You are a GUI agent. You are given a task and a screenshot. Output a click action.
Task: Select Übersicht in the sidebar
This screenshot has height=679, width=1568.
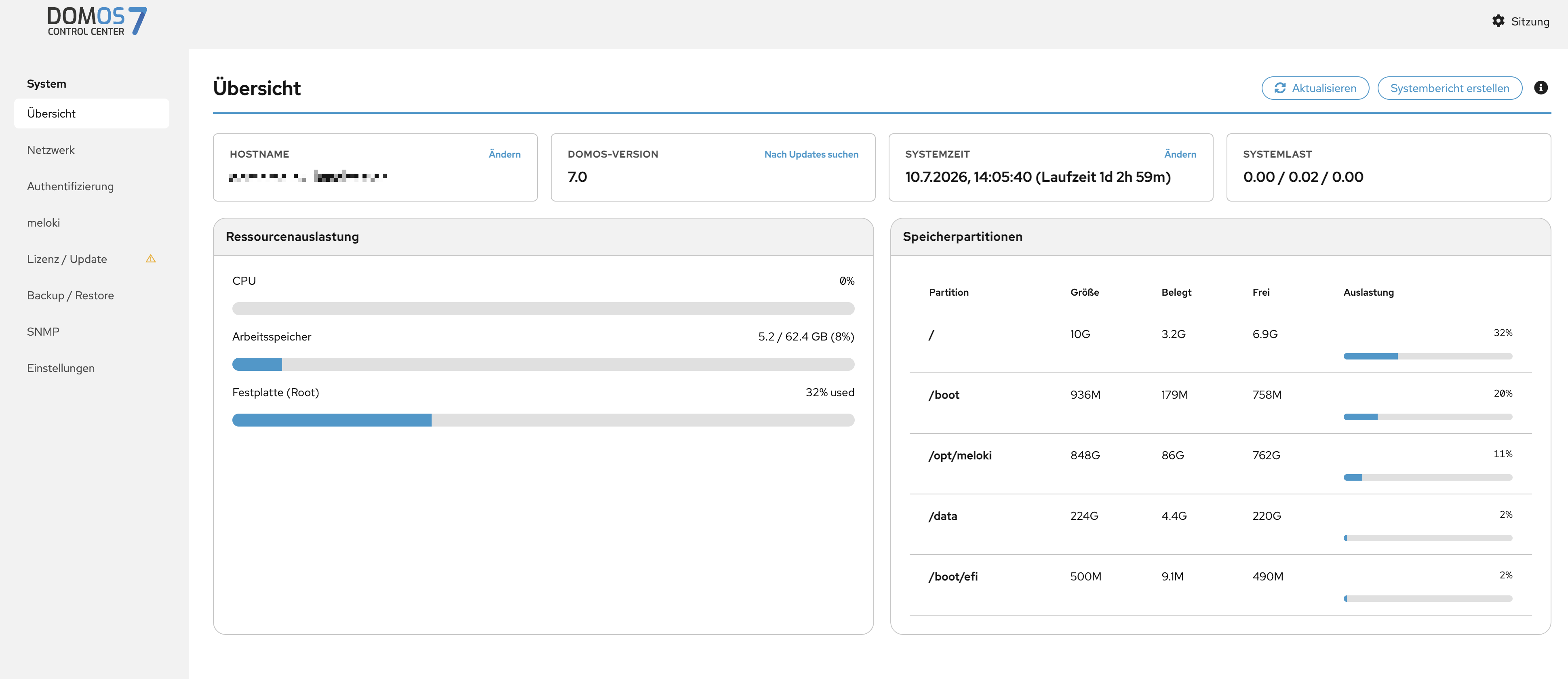[91, 114]
